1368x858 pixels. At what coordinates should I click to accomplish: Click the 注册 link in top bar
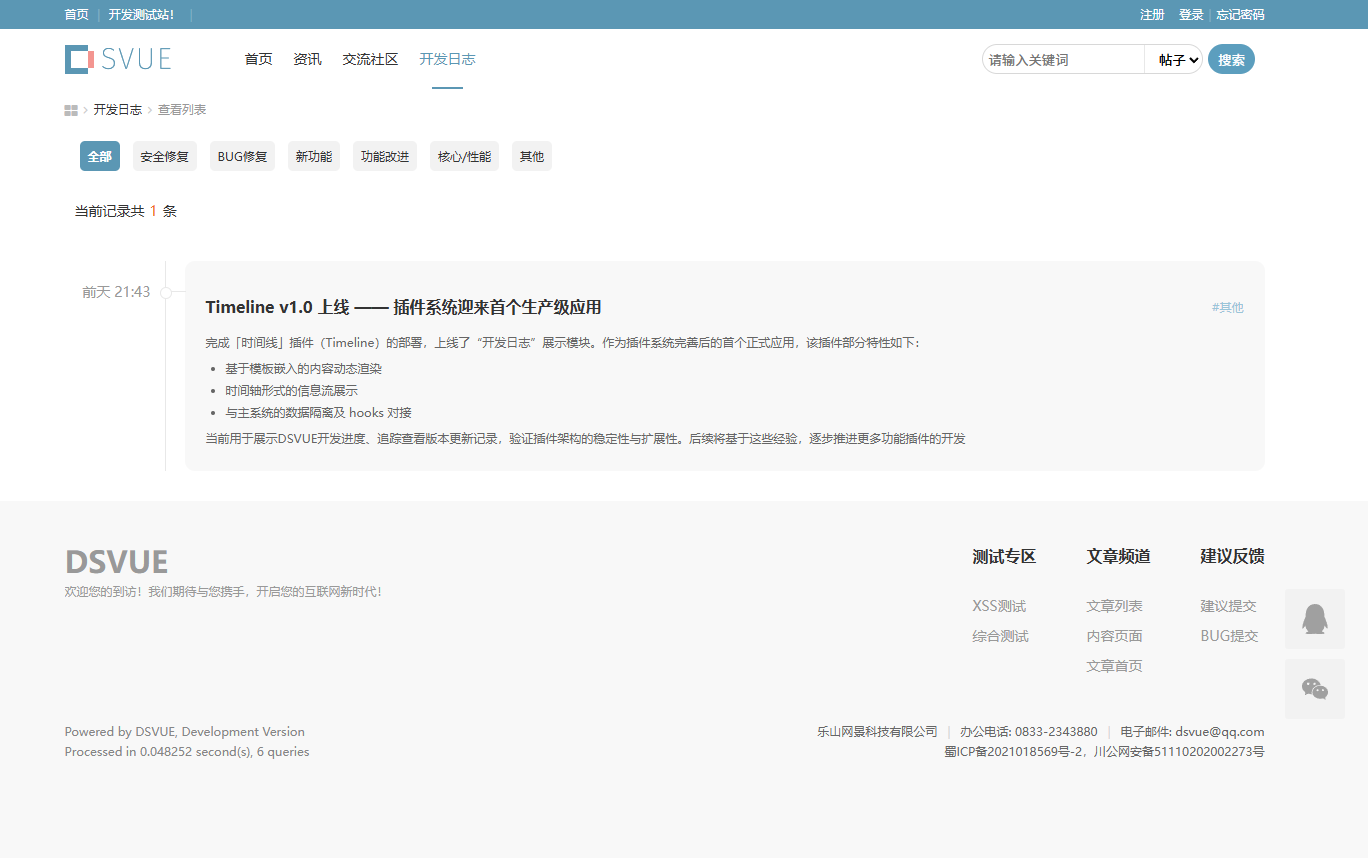1152,15
